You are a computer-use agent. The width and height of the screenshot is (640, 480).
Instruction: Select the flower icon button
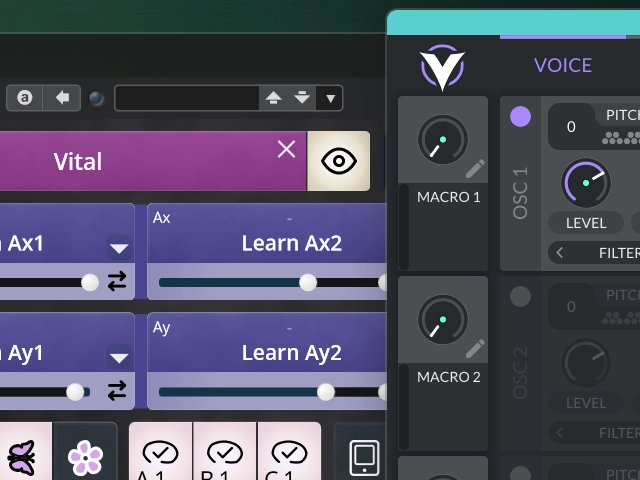(x=85, y=452)
